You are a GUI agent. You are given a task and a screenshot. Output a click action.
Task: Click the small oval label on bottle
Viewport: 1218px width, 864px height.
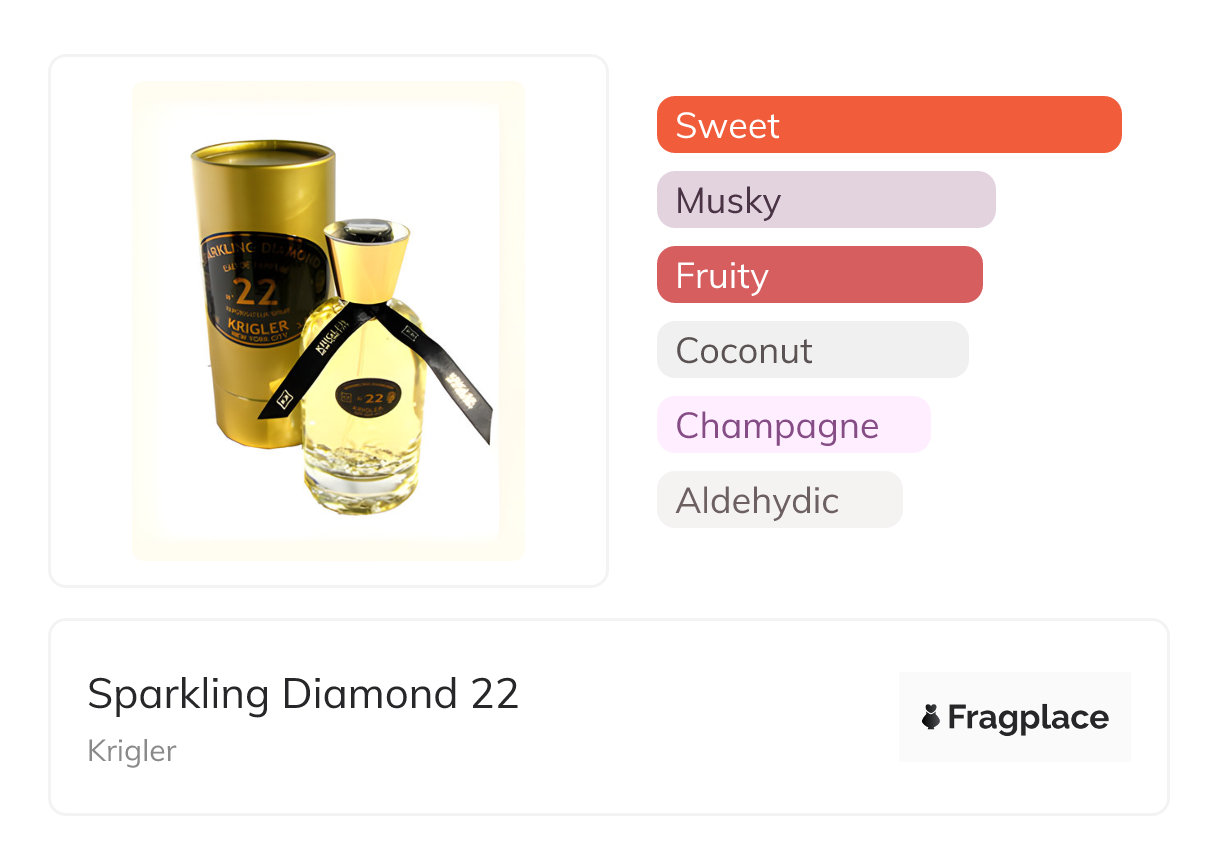[x=369, y=397]
